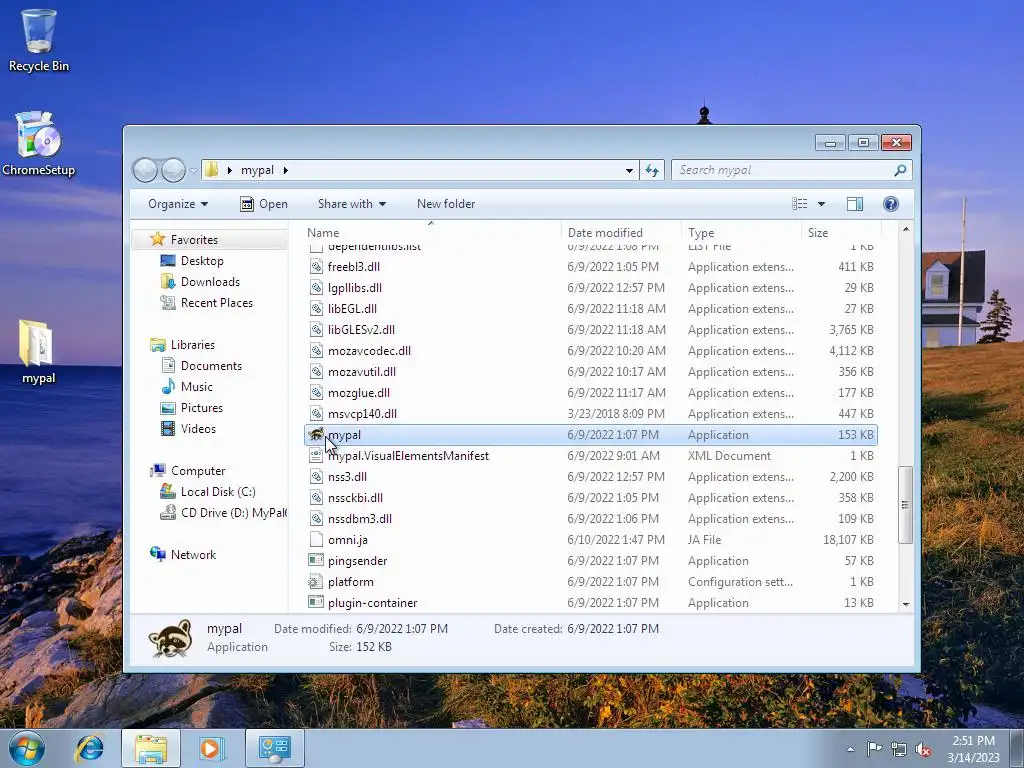Image resolution: width=1024 pixels, height=768 pixels.
Task: Select the ChromeSetup desktop icon
Action: point(38,143)
